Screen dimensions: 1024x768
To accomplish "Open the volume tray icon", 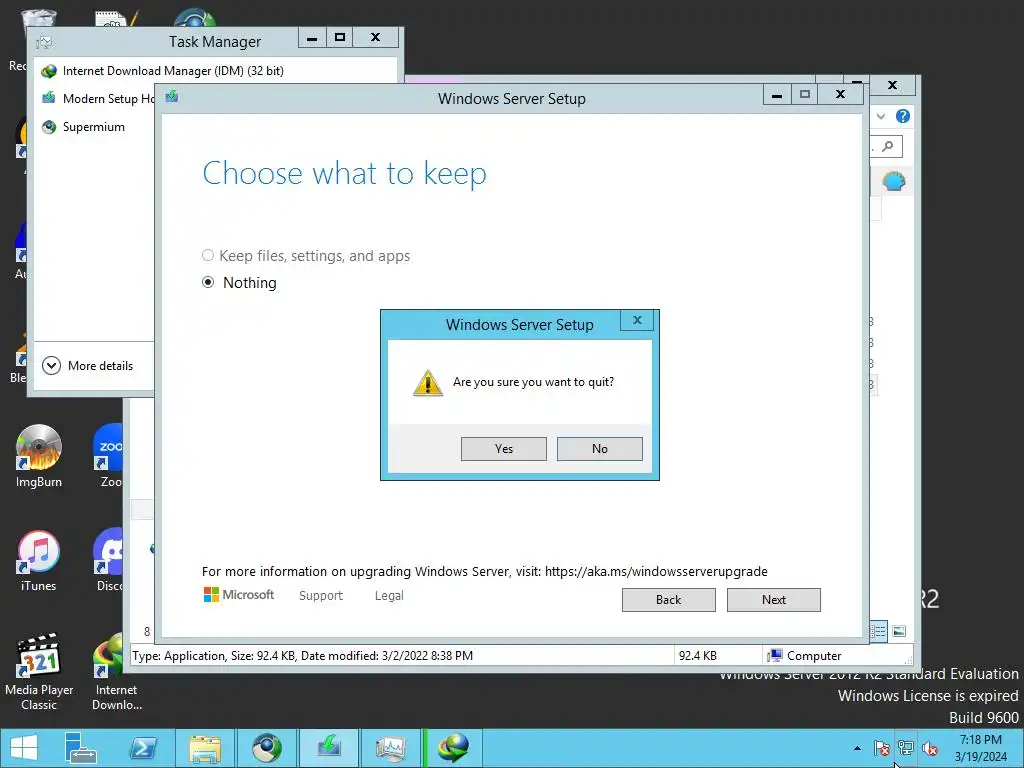I will [930, 748].
